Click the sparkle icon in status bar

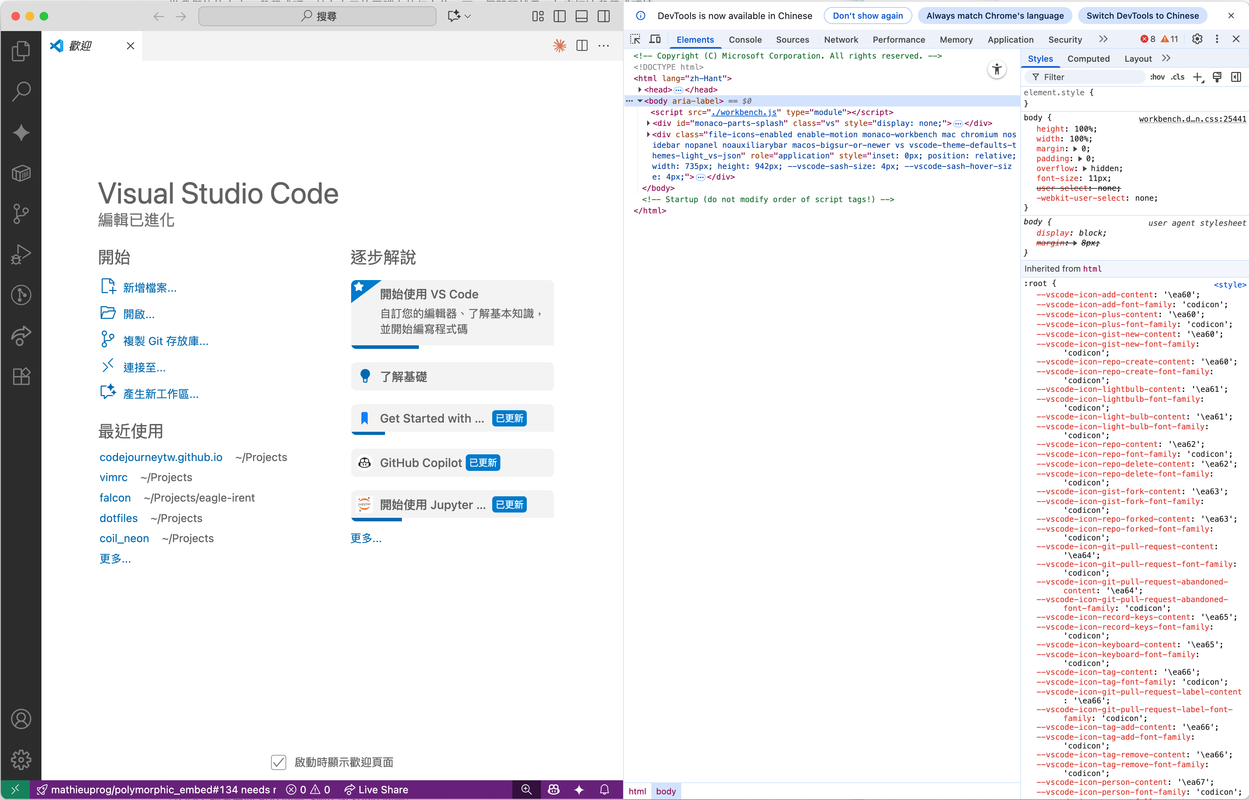pyautogui.click(x=579, y=790)
